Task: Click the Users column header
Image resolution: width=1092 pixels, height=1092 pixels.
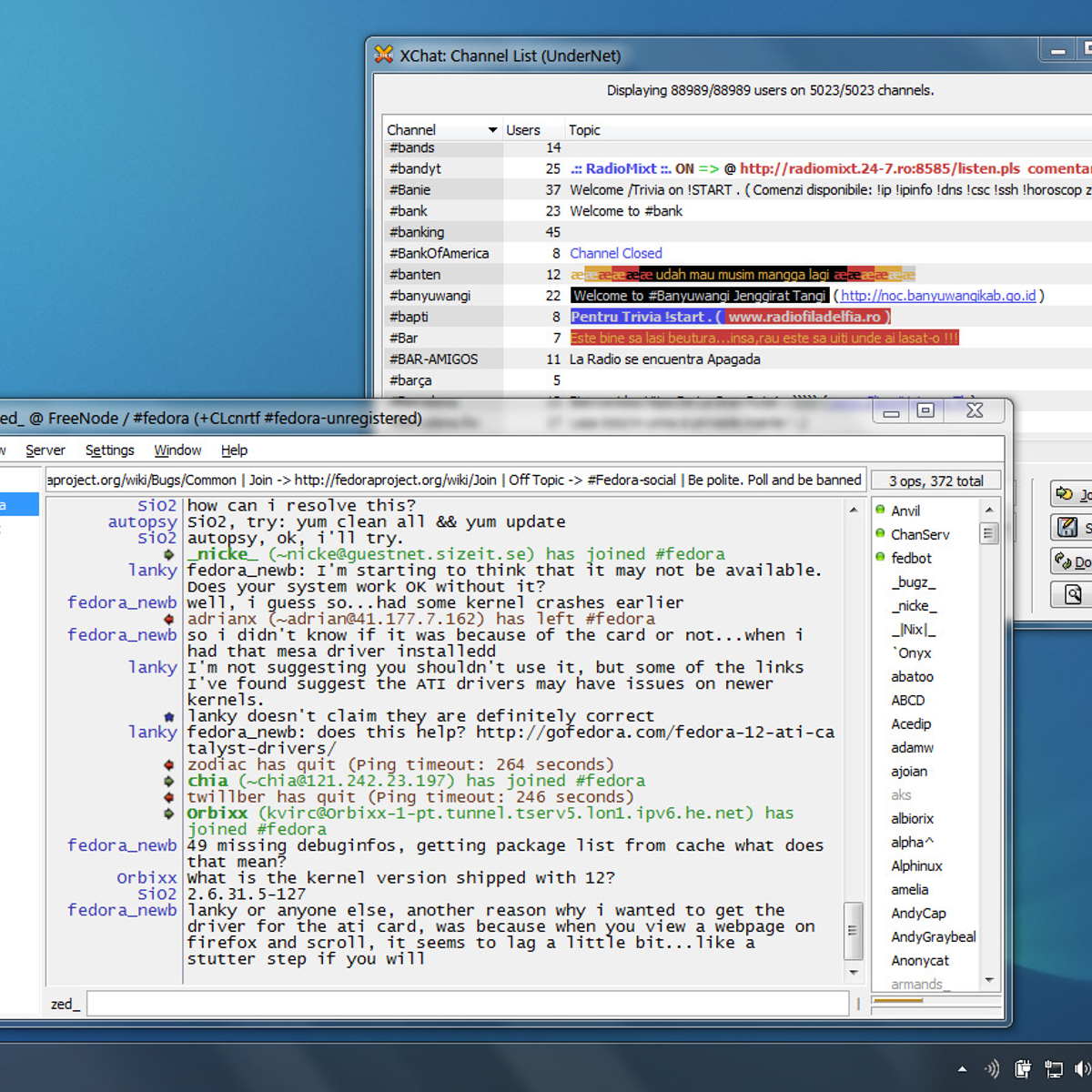Action: (532, 130)
